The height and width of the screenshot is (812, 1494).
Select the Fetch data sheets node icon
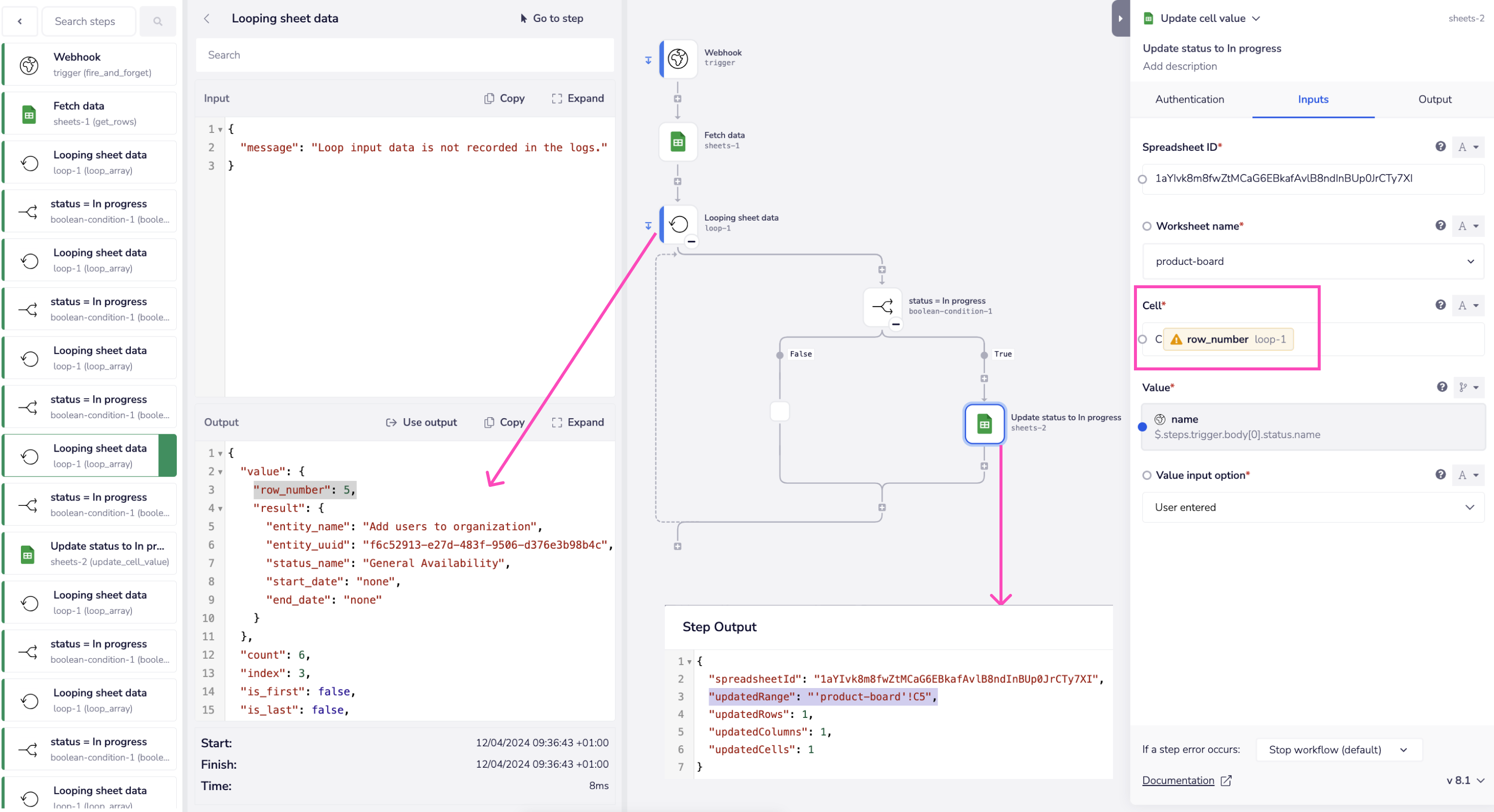click(678, 141)
